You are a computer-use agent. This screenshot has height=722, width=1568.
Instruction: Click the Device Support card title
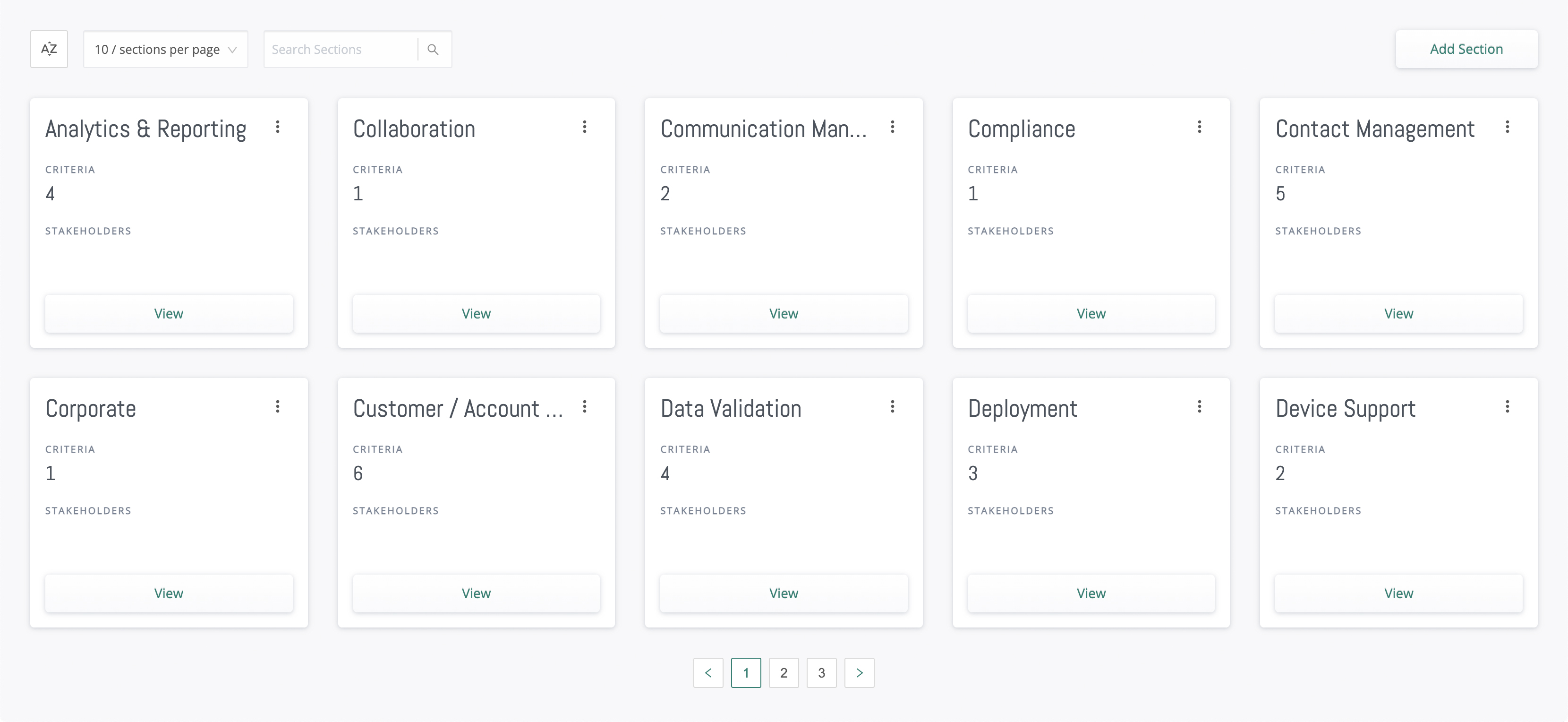1346,409
